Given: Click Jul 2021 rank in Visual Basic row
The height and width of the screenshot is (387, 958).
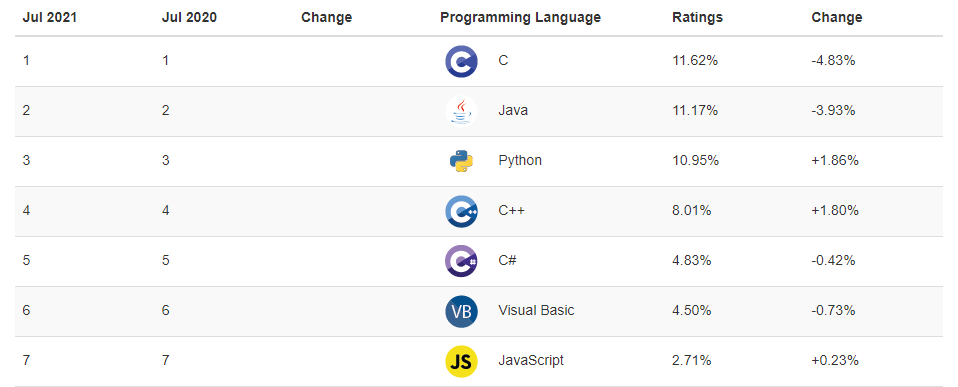Looking at the screenshot, I should 26,311.
